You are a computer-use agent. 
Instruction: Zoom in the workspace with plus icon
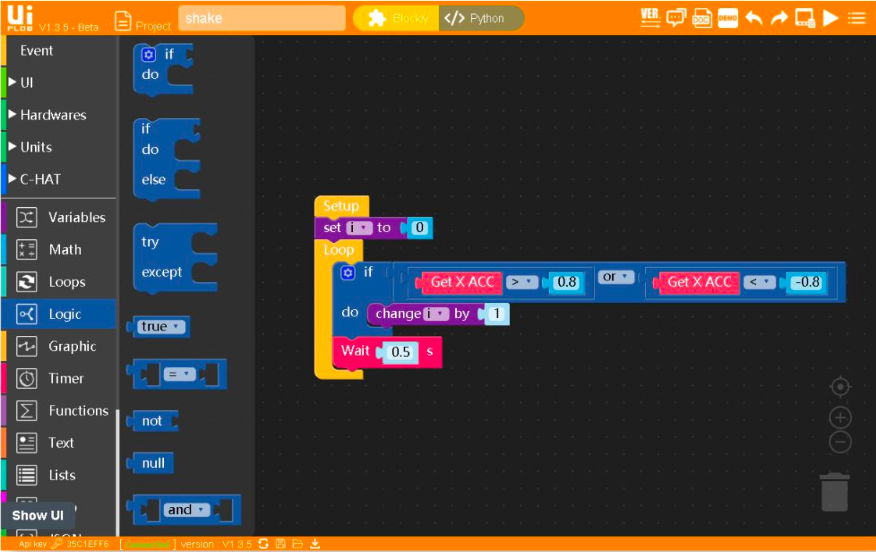(840, 417)
